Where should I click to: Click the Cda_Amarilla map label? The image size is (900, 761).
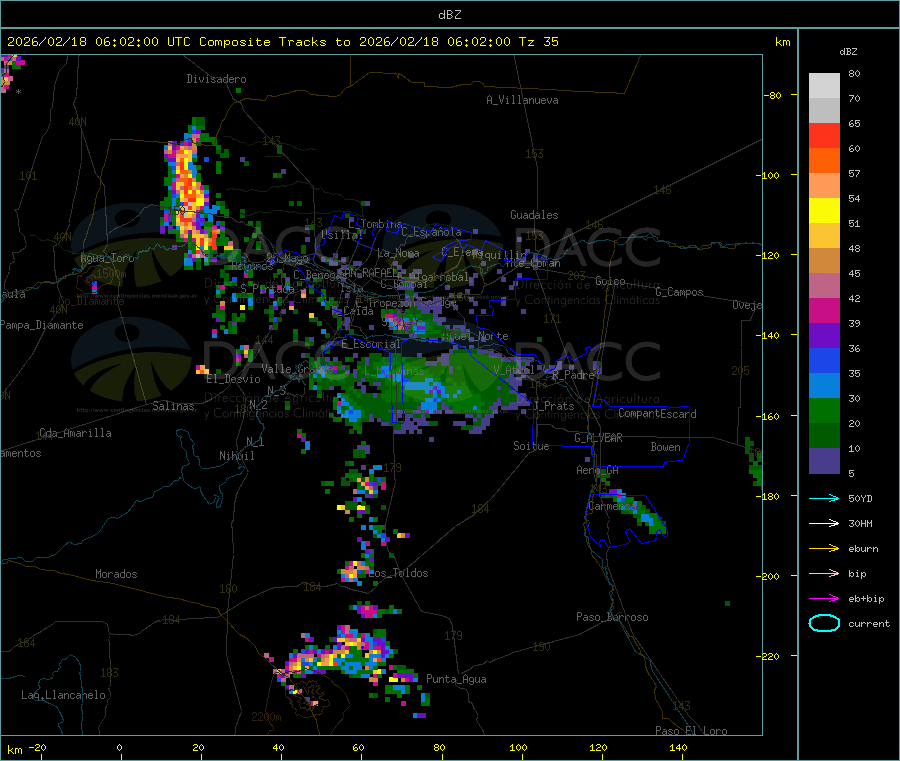(75, 433)
